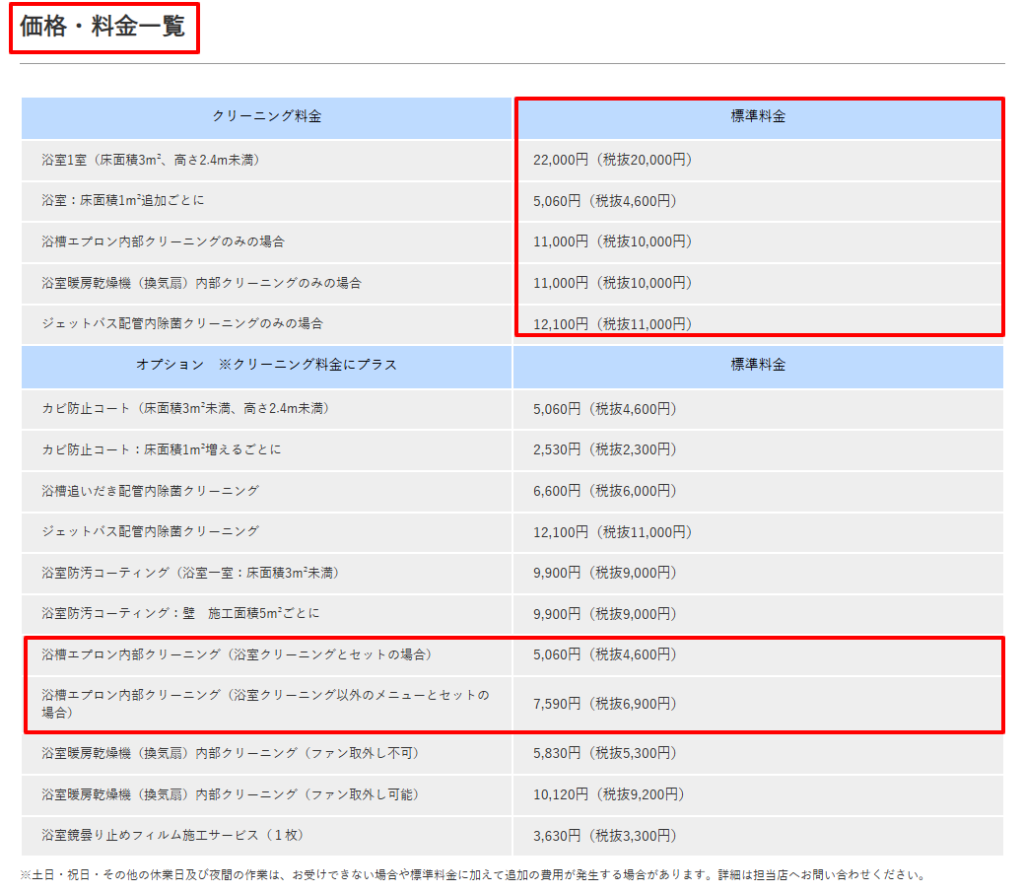The width and height of the screenshot is (1024, 893).
Task: Select the オプション ※クリーニング料金にプラス header
Action: coord(266,365)
